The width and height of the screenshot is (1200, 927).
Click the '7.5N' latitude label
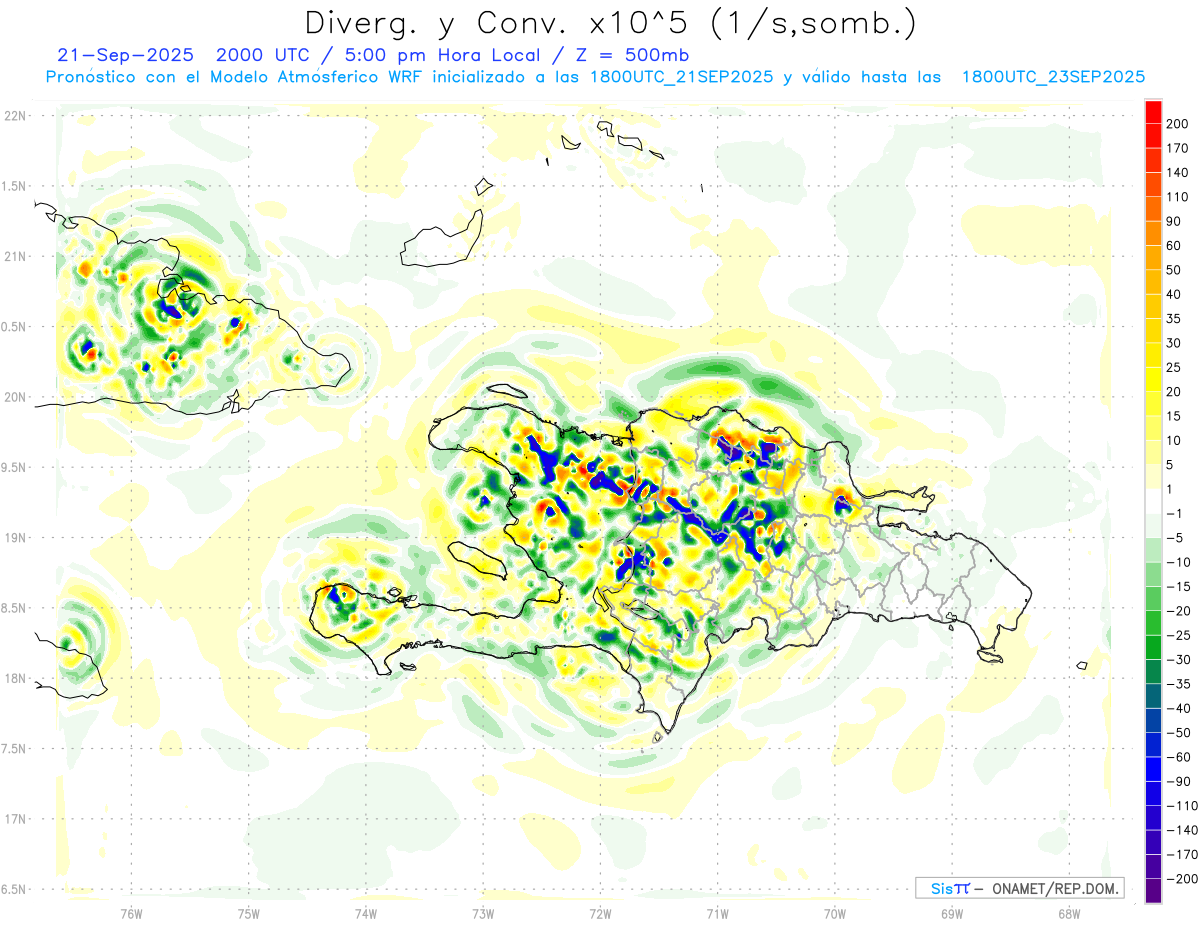15,749
